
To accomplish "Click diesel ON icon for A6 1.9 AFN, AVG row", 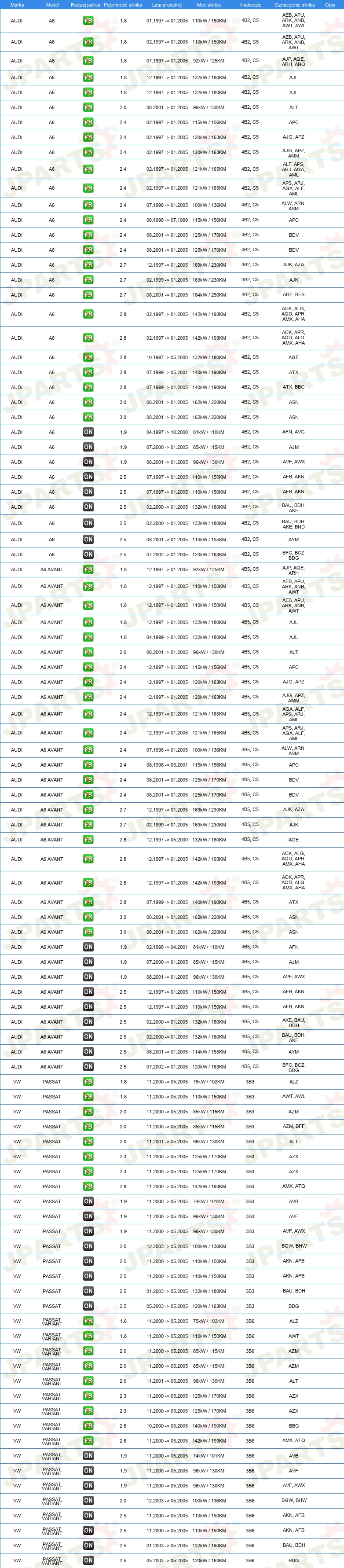I will click(88, 432).
